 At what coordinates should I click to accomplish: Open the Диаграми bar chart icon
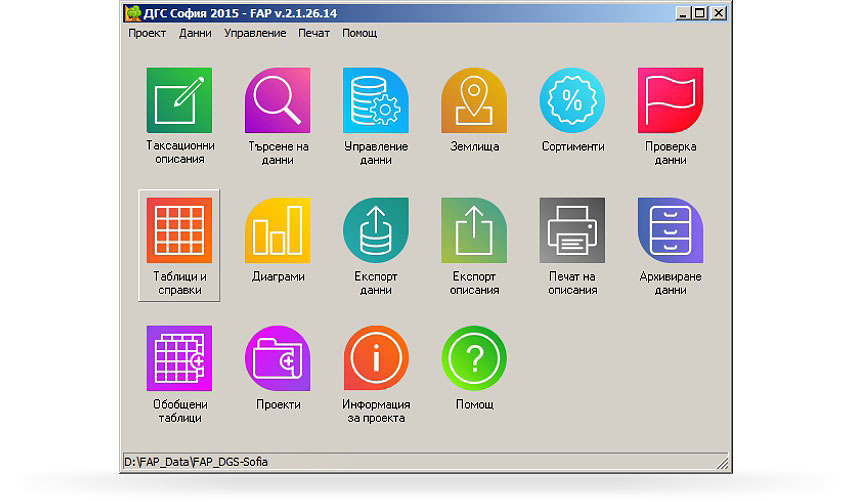tap(277, 230)
